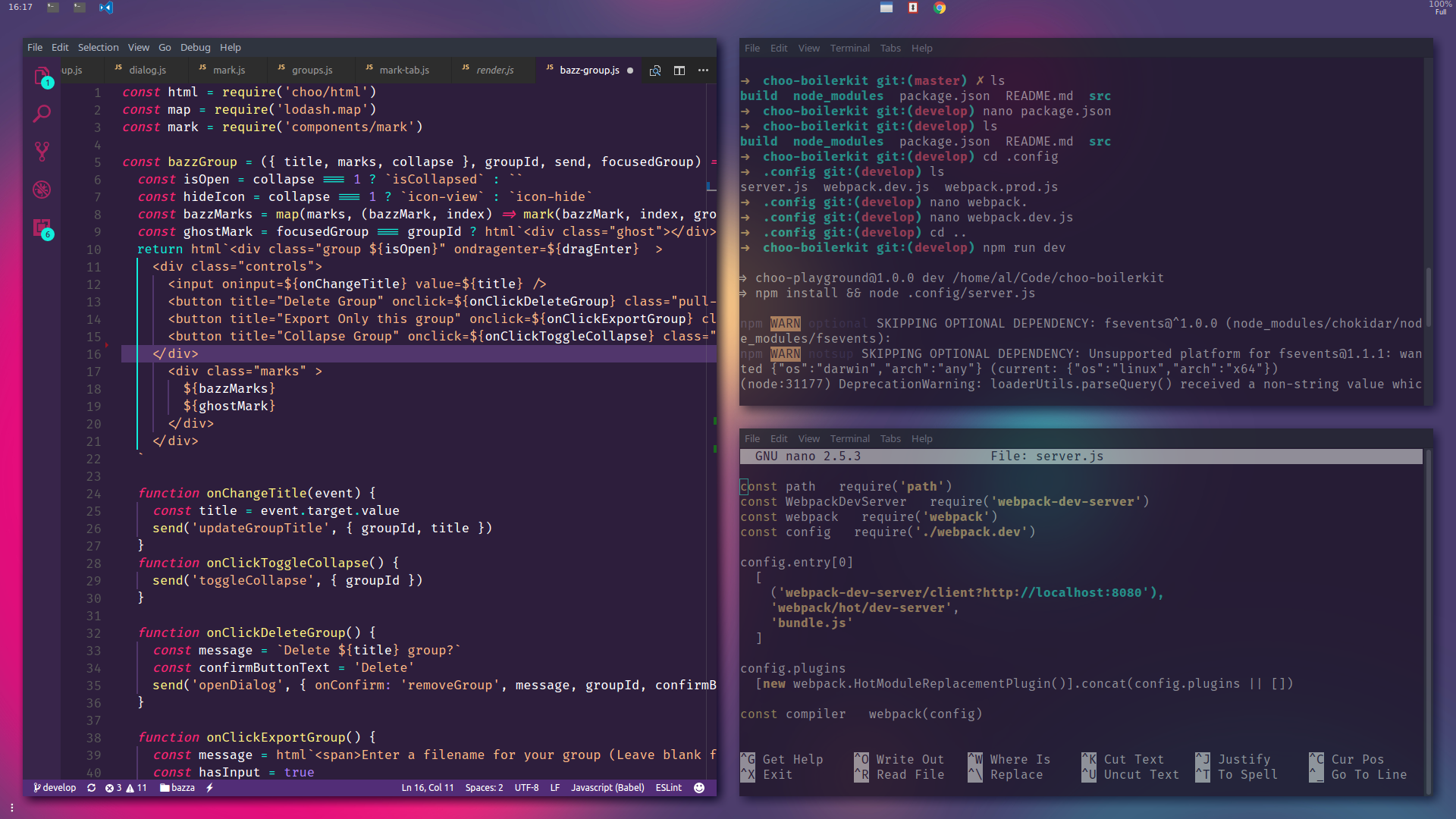Click onChangeTitle function name on line 24
The image size is (1456, 819).
tap(257, 494)
